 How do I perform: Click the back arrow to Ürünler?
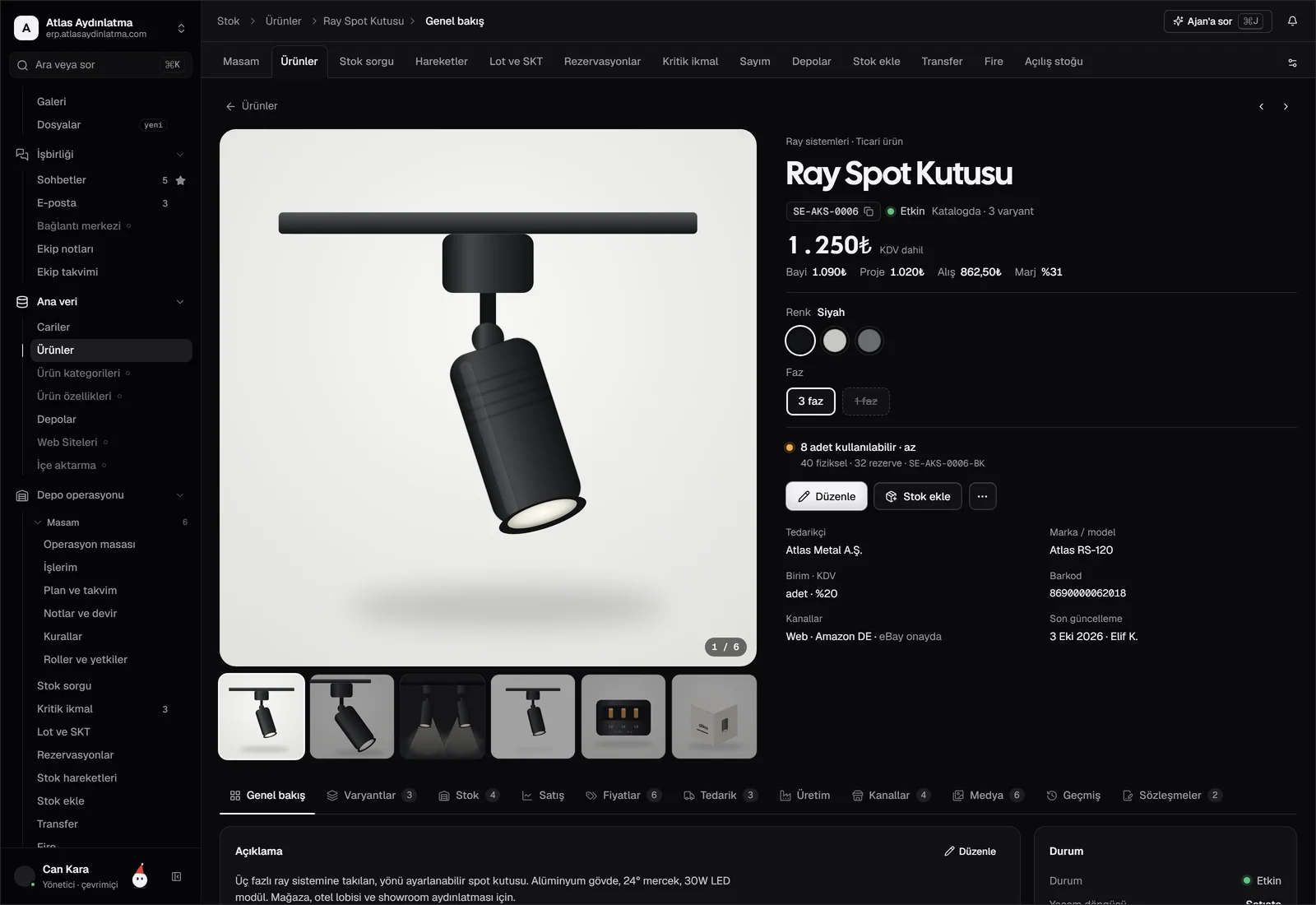230,106
